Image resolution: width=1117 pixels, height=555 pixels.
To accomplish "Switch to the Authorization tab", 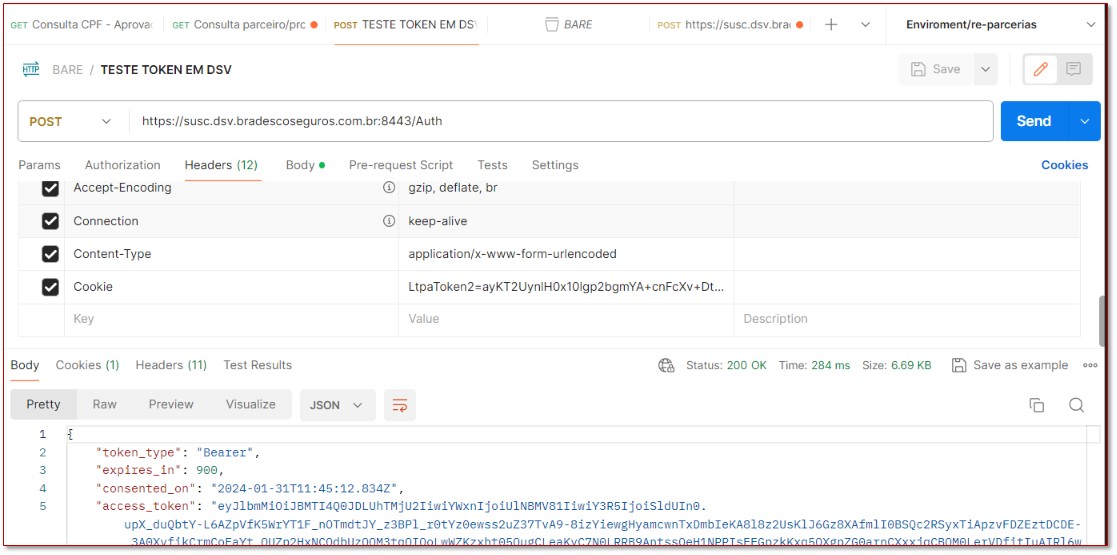I will (122, 165).
